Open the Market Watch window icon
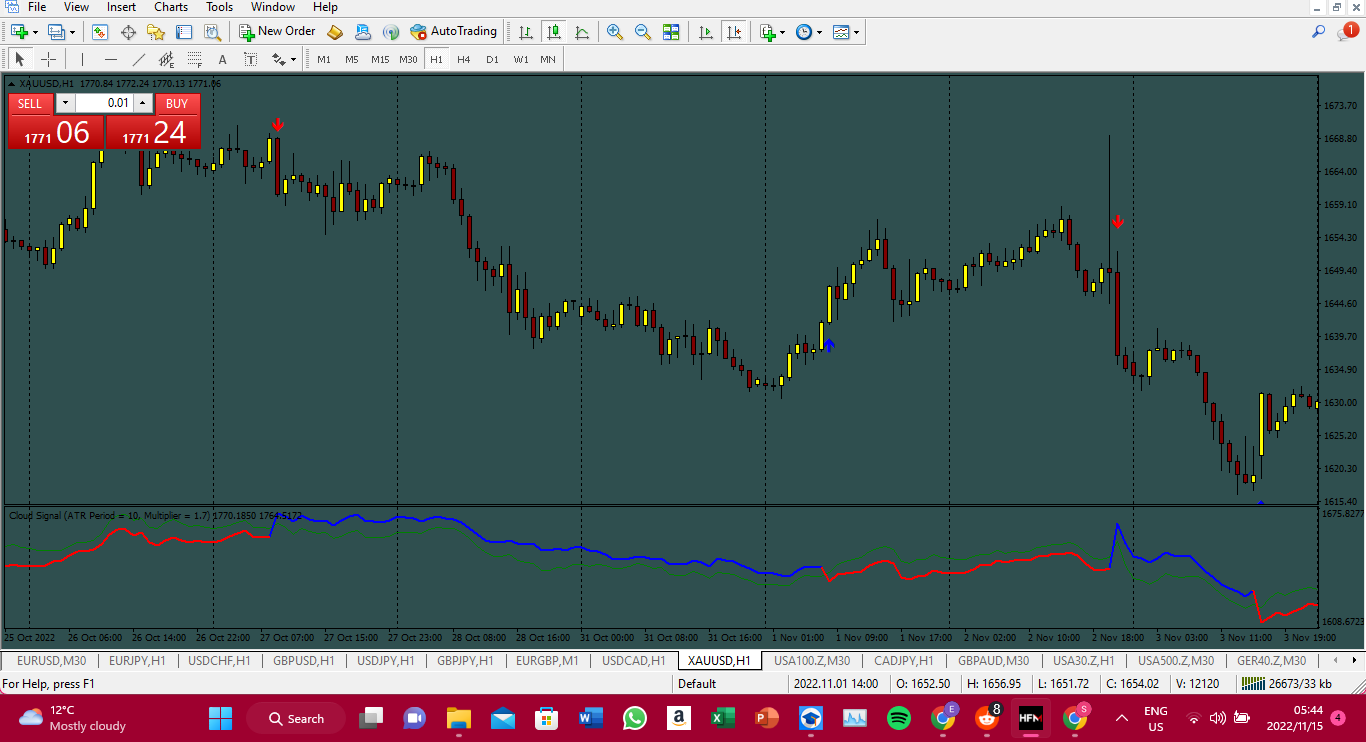The image size is (1366, 742). click(x=100, y=32)
